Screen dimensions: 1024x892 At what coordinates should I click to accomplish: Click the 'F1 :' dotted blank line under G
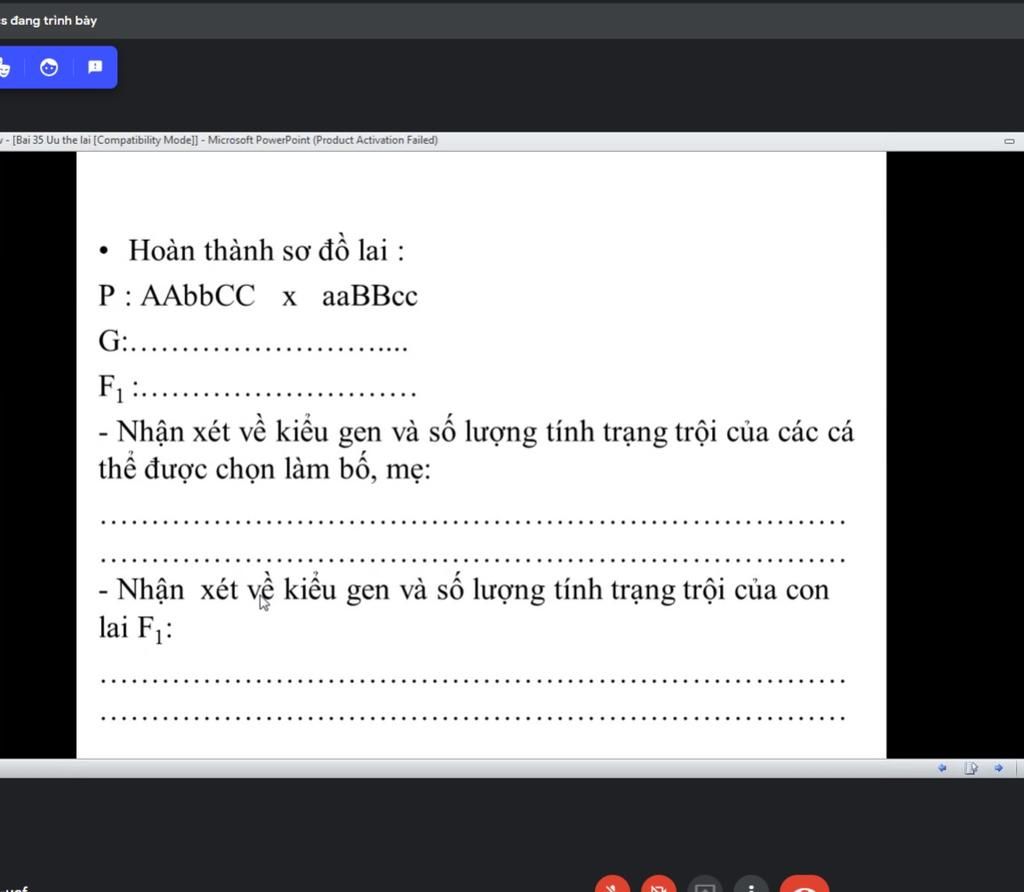click(x=257, y=387)
